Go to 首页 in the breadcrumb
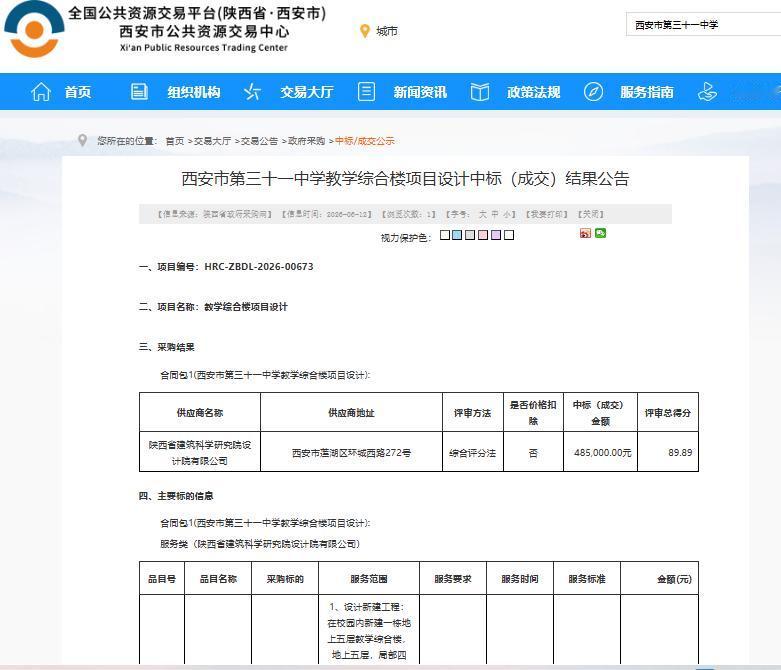This screenshot has width=781, height=670. pos(175,141)
